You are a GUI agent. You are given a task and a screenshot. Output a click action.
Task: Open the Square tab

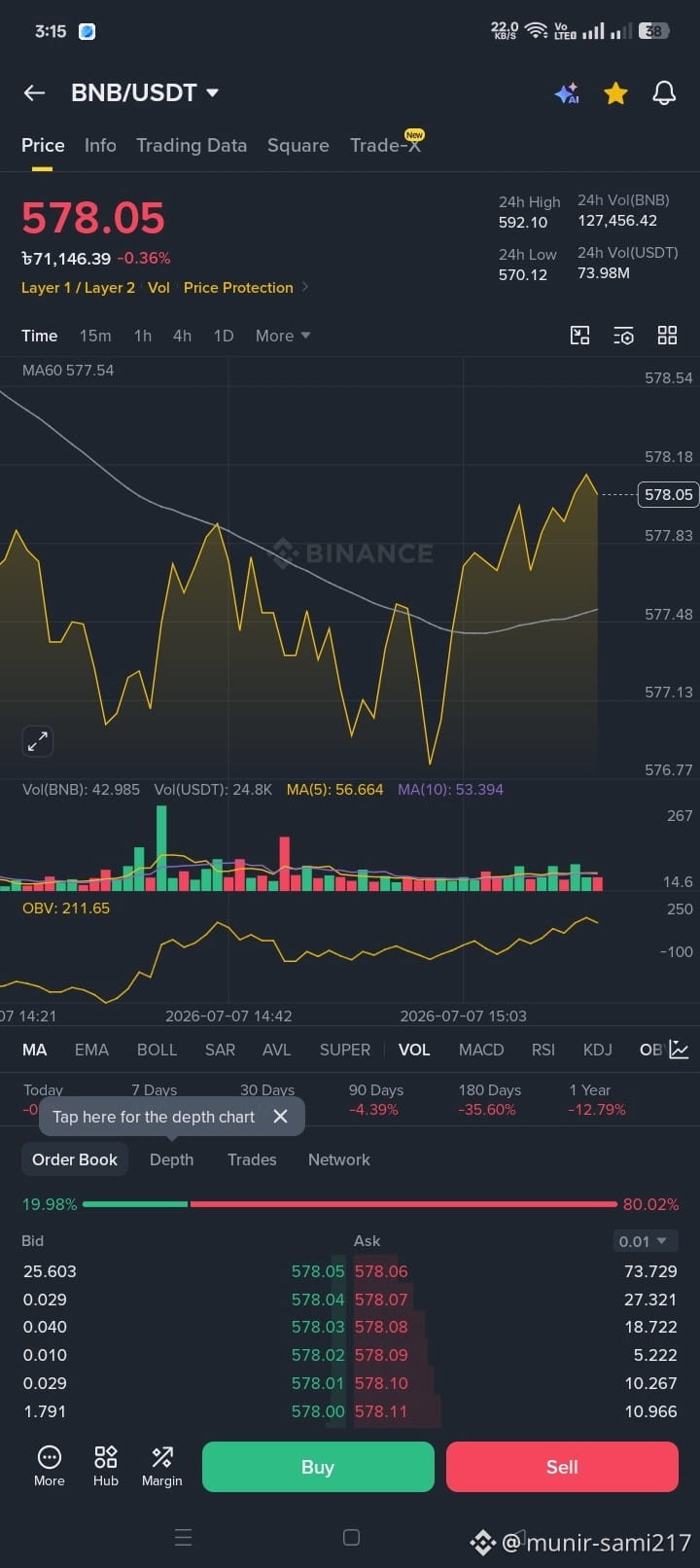coord(298,145)
